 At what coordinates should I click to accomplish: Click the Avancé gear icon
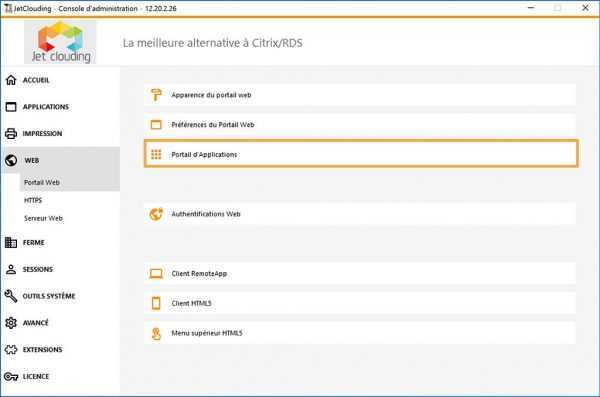pos(11,323)
